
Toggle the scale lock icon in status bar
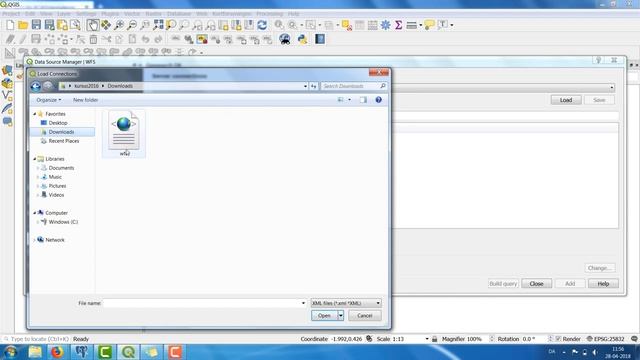point(435,339)
